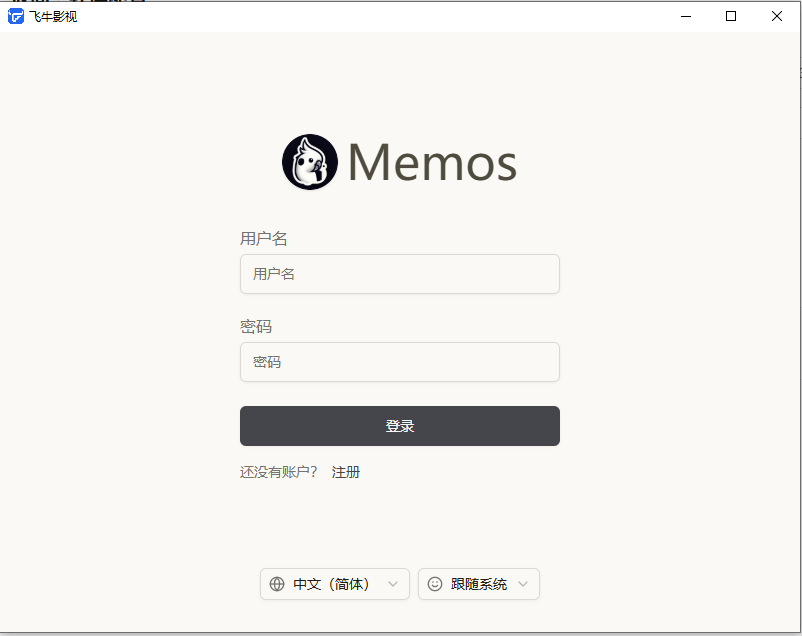Focus the 密码 input field

399,362
